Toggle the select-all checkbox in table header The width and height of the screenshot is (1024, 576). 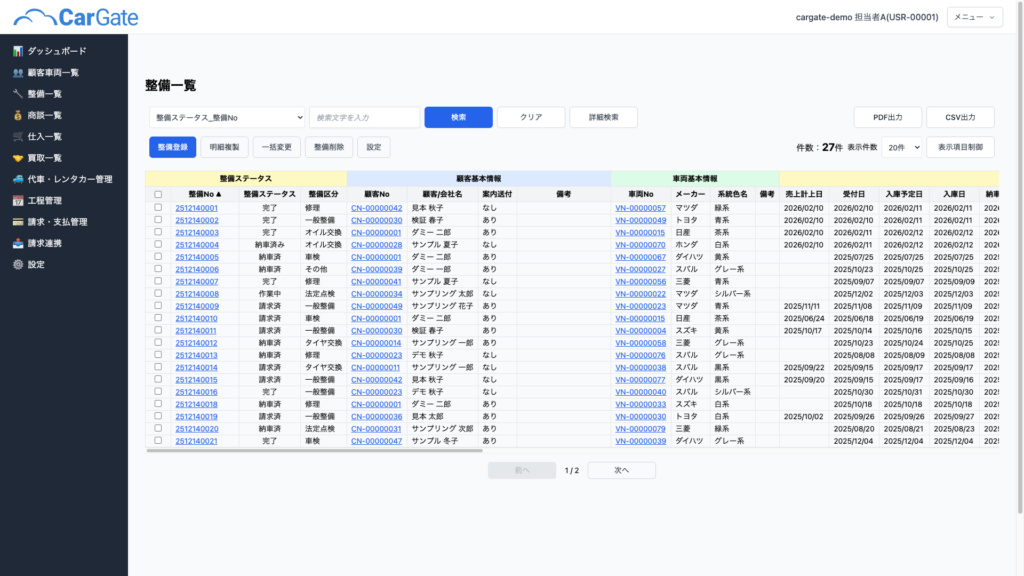[x=158, y=194]
